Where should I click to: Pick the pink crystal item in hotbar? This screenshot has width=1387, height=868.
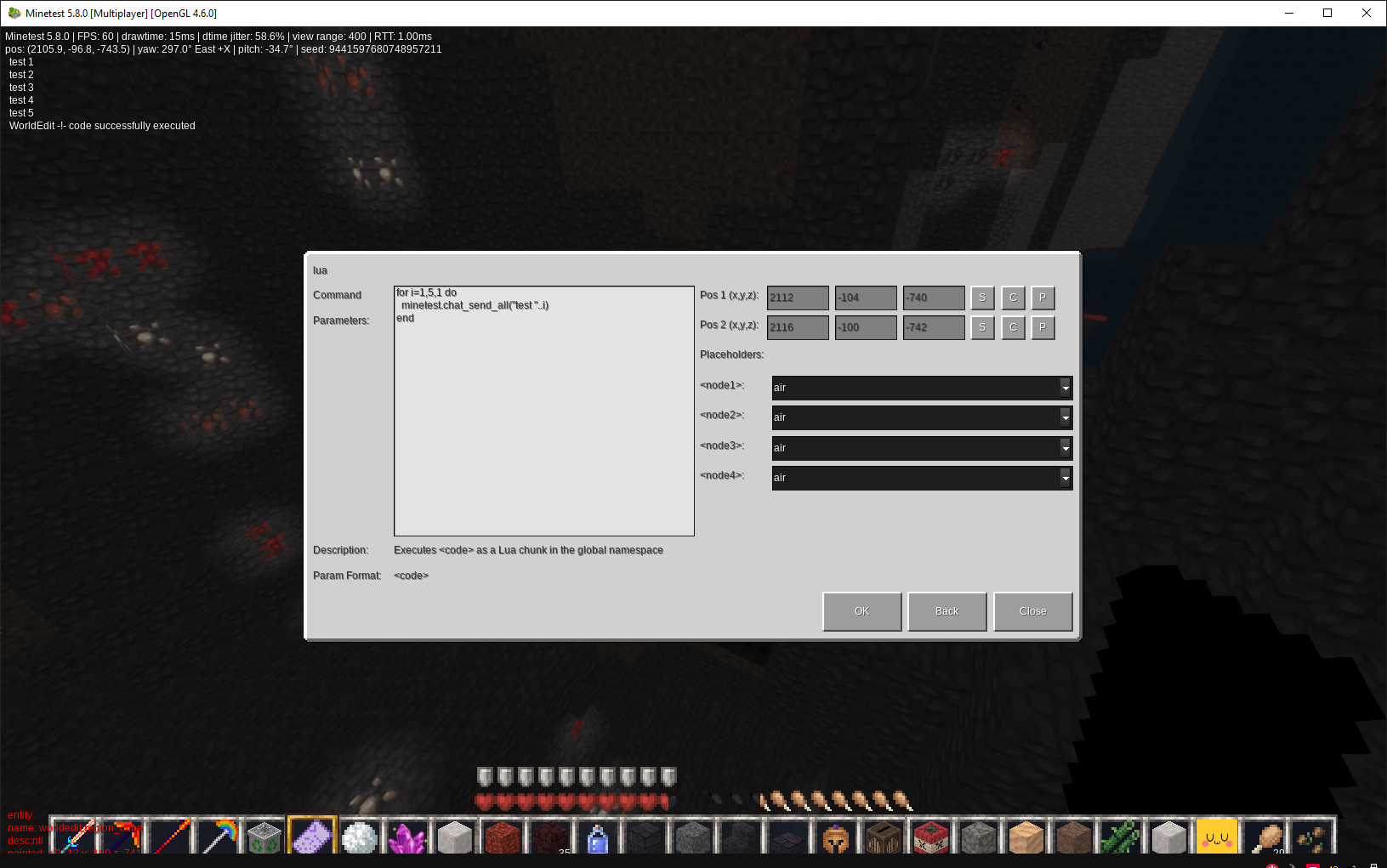click(x=406, y=837)
